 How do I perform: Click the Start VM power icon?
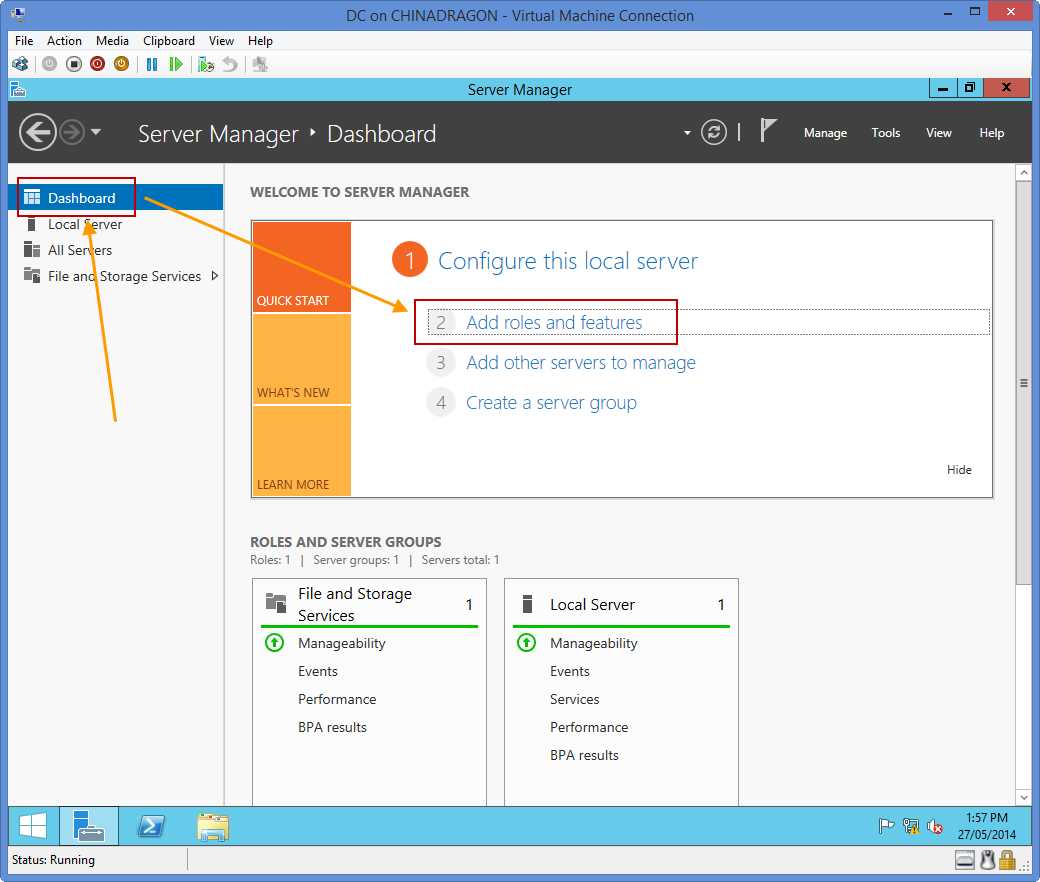click(x=50, y=64)
